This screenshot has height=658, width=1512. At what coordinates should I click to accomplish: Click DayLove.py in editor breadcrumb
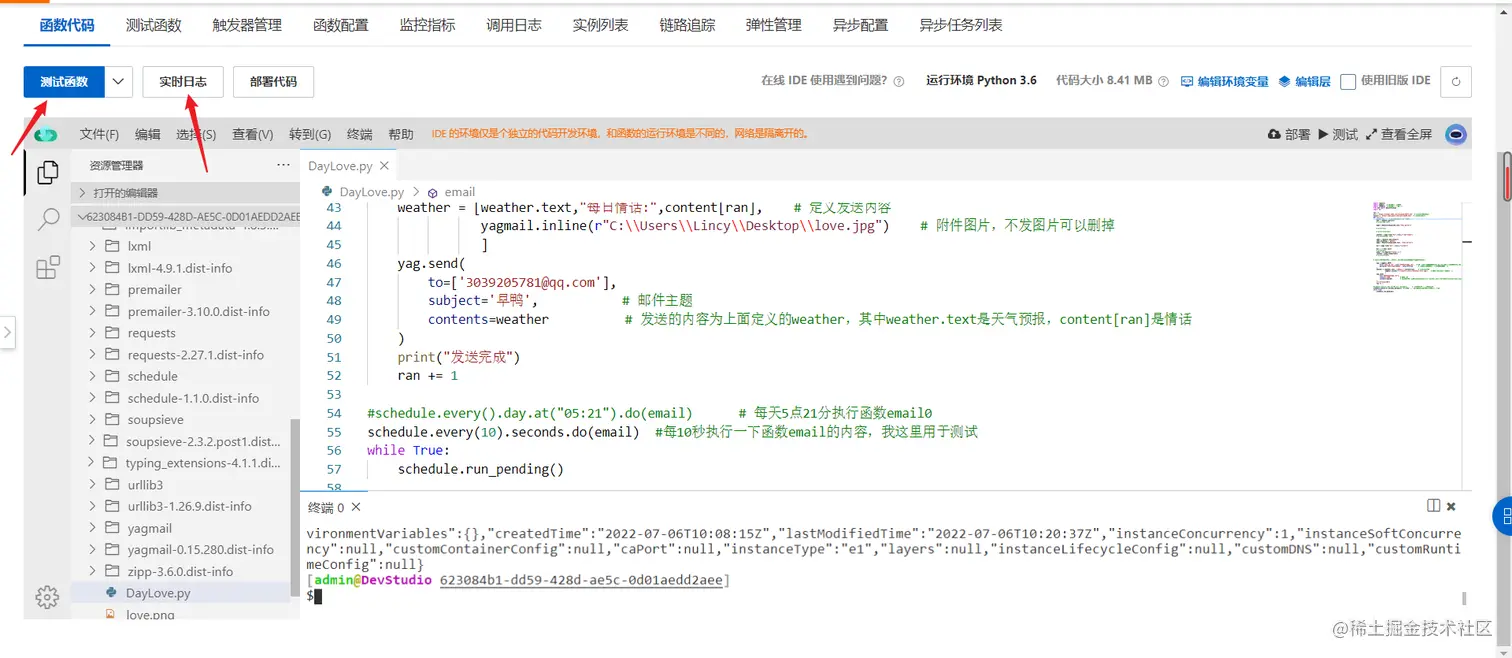(364, 192)
